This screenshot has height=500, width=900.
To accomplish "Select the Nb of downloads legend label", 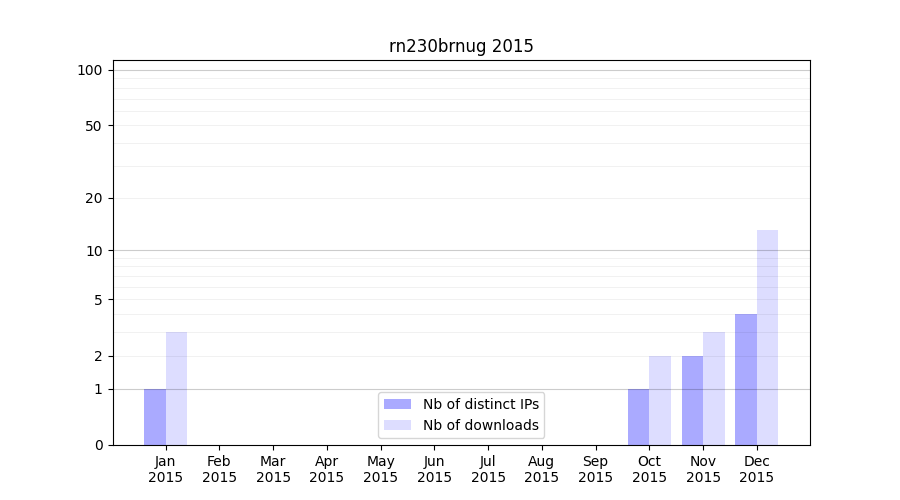I will pos(481,426).
